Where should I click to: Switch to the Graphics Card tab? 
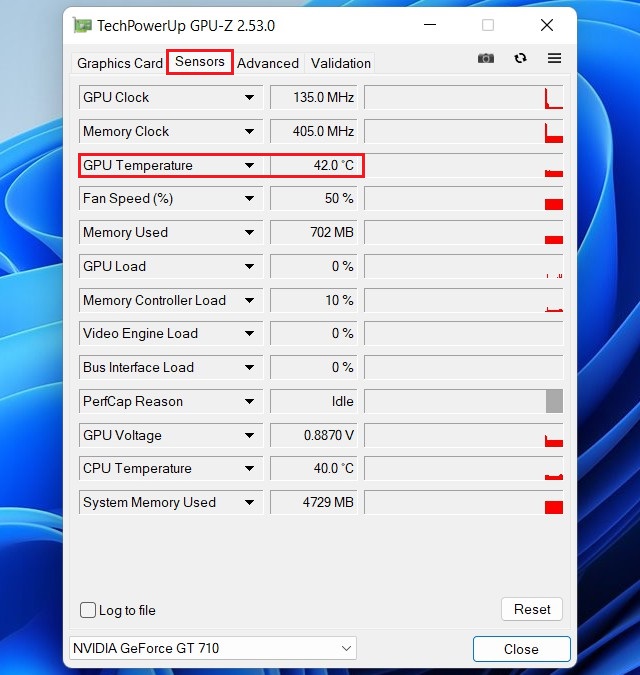coord(120,63)
